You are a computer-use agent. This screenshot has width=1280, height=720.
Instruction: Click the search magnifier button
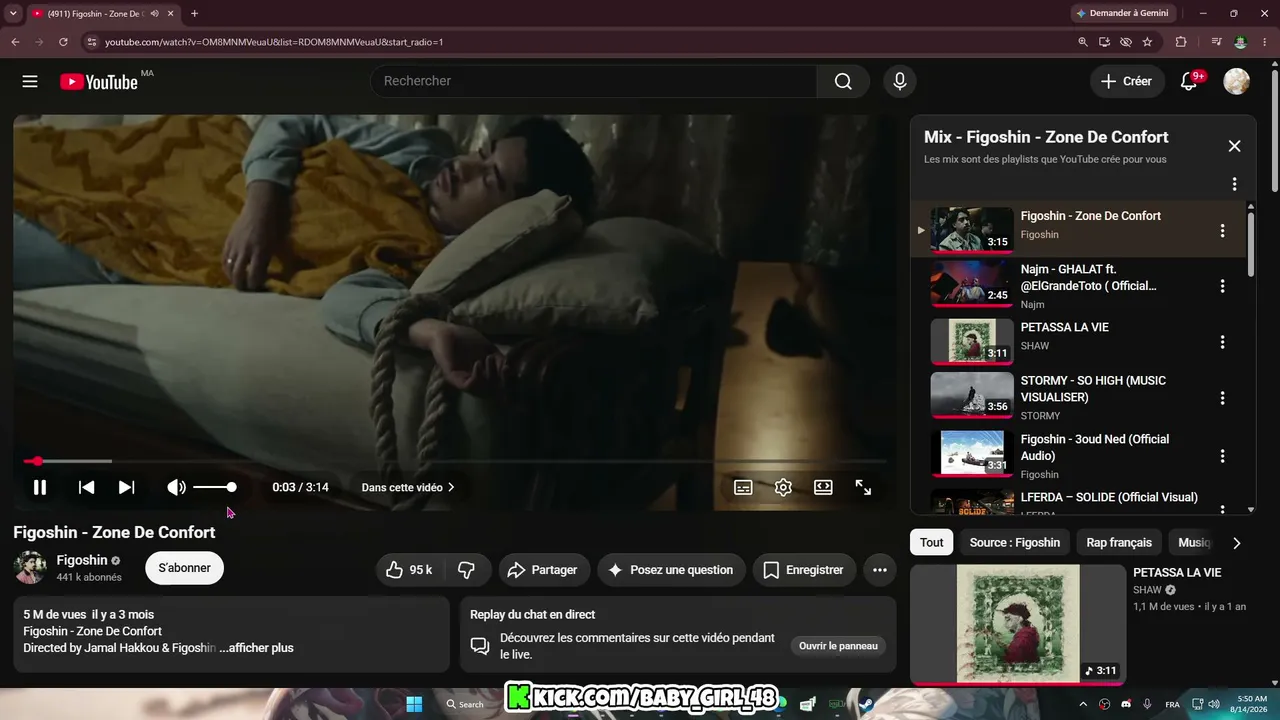click(x=843, y=81)
